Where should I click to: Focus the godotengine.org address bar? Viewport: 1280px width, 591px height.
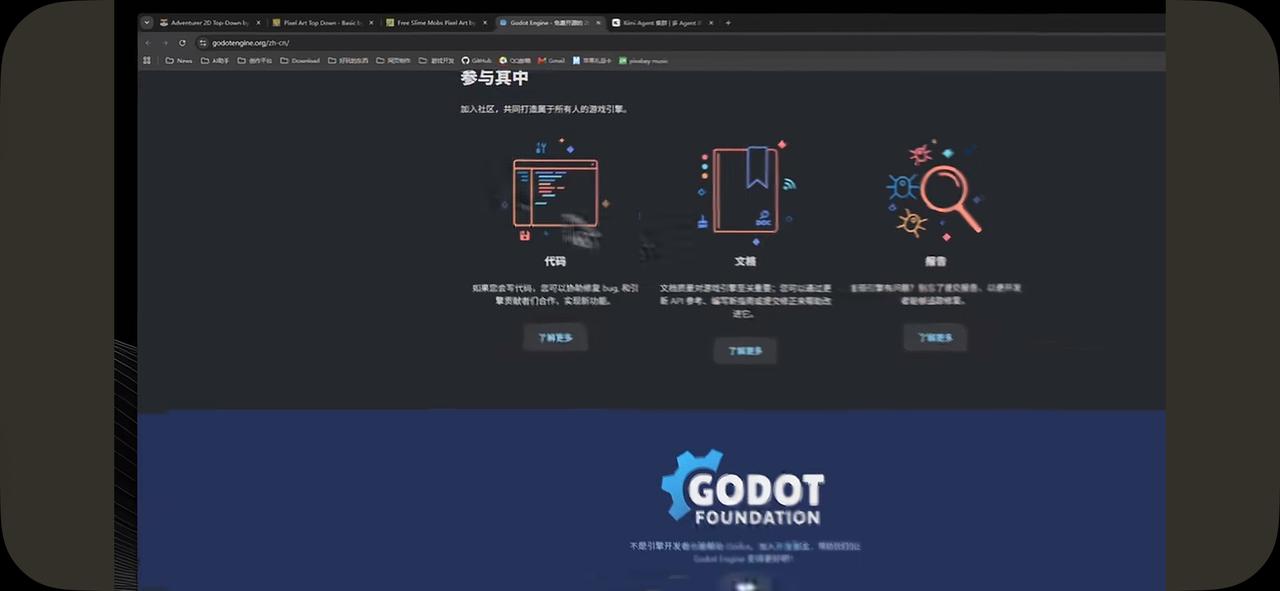(680, 43)
